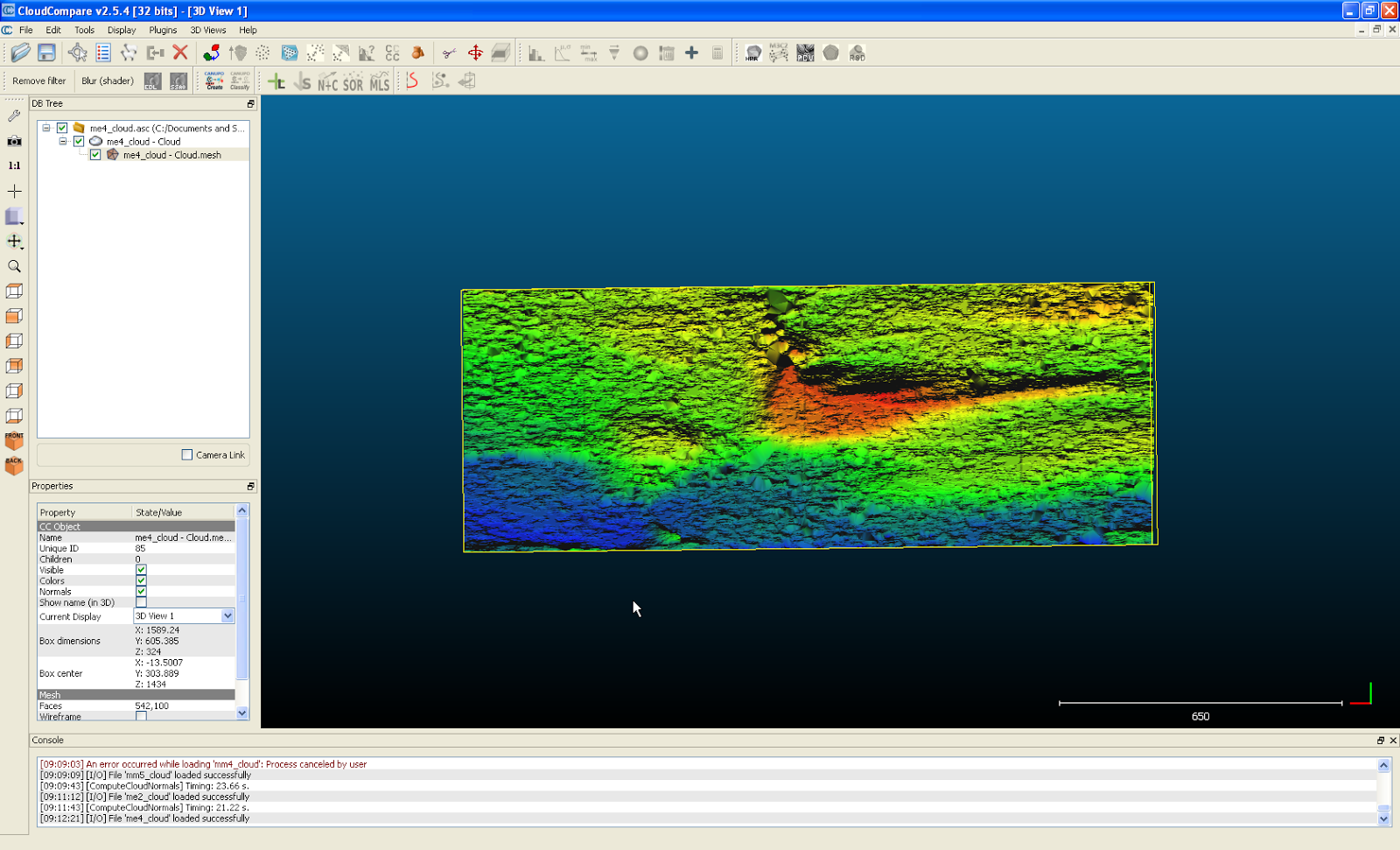The image size is (1400, 850).
Task: Check the Camera Link option
Action: [x=186, y=454]
